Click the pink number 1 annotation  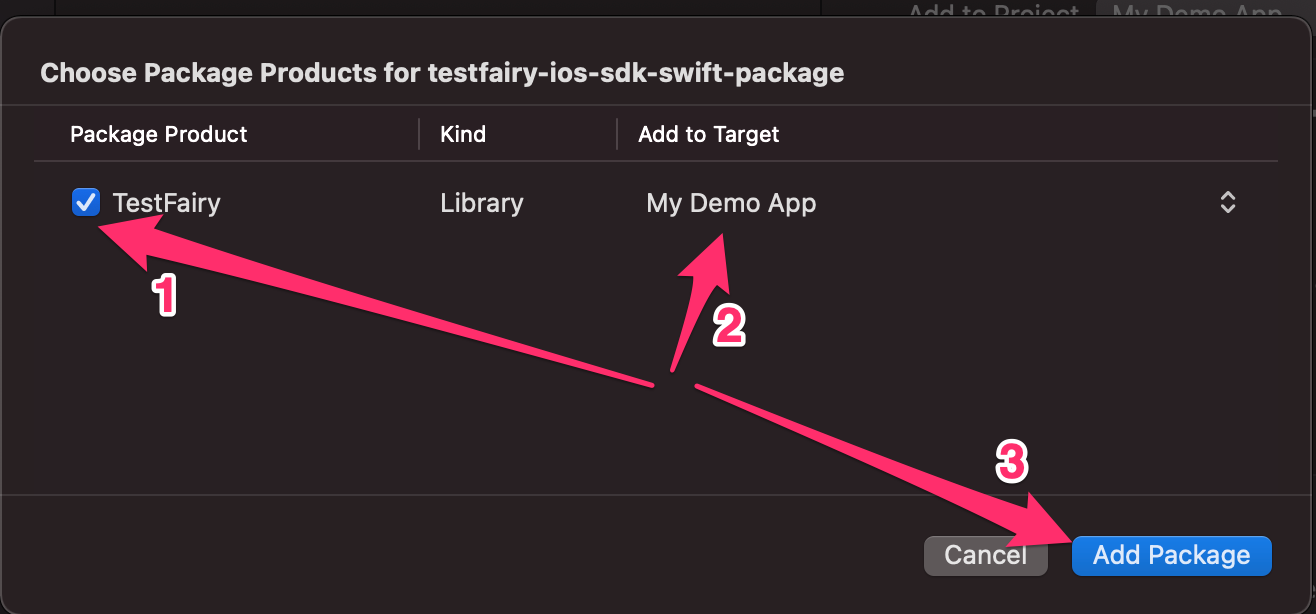pos(164,296)
